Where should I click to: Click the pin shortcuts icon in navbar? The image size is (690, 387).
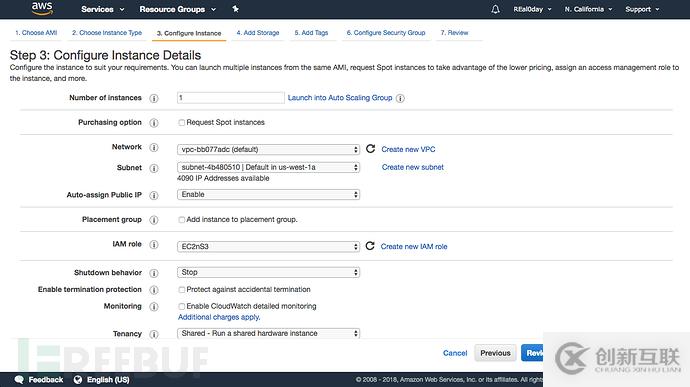point(235,9)
